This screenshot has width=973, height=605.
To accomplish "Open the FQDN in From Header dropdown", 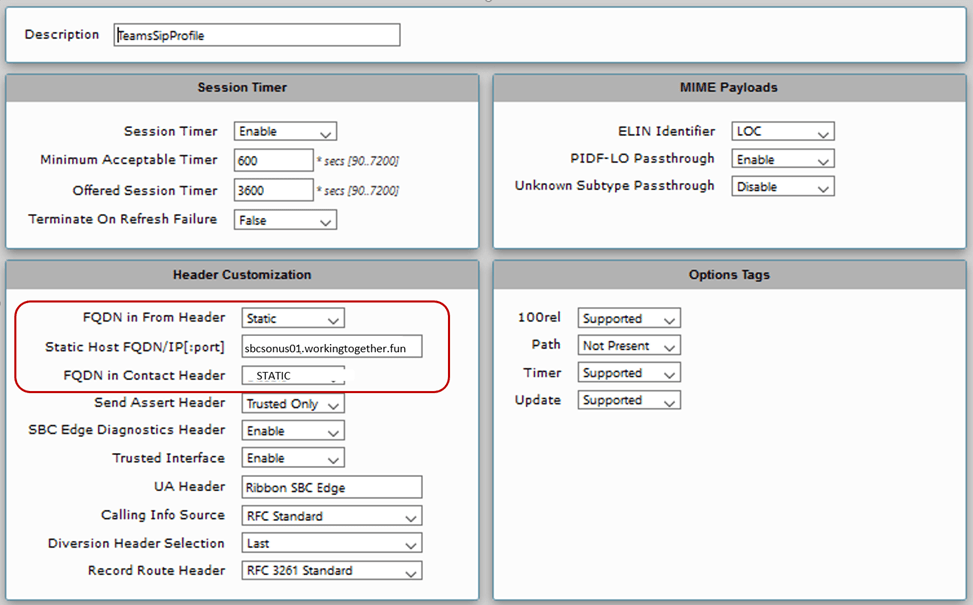I will [x=293, y=319].
